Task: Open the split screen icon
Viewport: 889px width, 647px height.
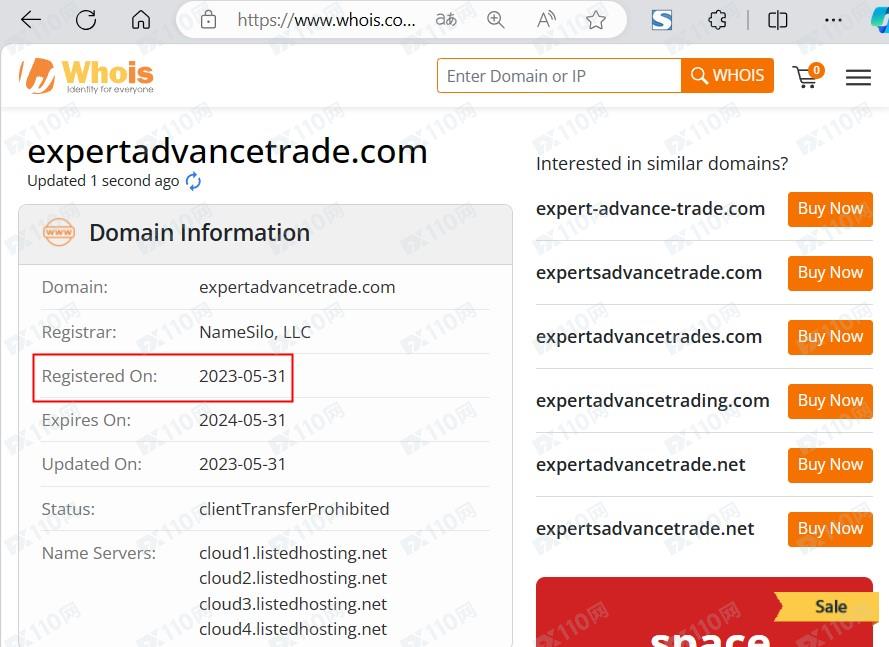Action: tap(777, 20)
